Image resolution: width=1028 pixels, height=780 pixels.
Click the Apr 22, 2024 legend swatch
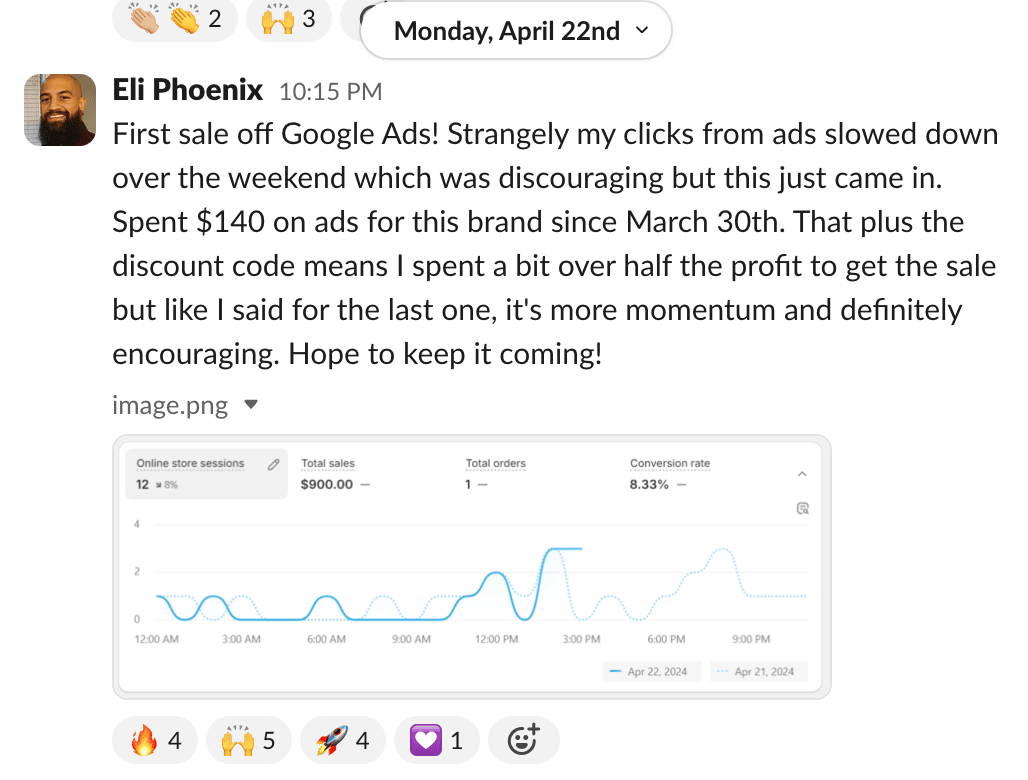[x=616, y=672]
